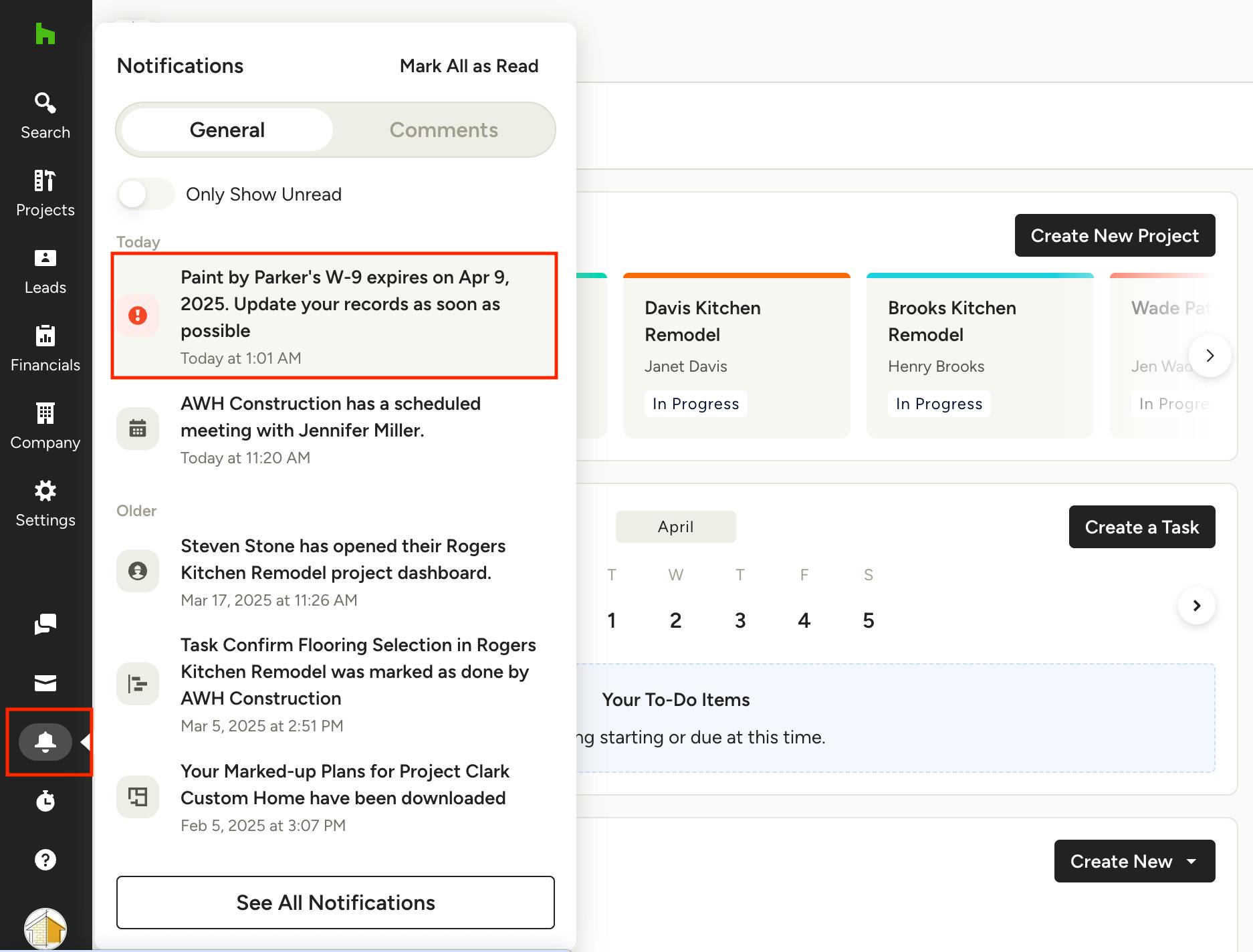Open Search in the sidebar
Image resolution: width=1253 pixels, height=952 pixels.
coord(45,116)
